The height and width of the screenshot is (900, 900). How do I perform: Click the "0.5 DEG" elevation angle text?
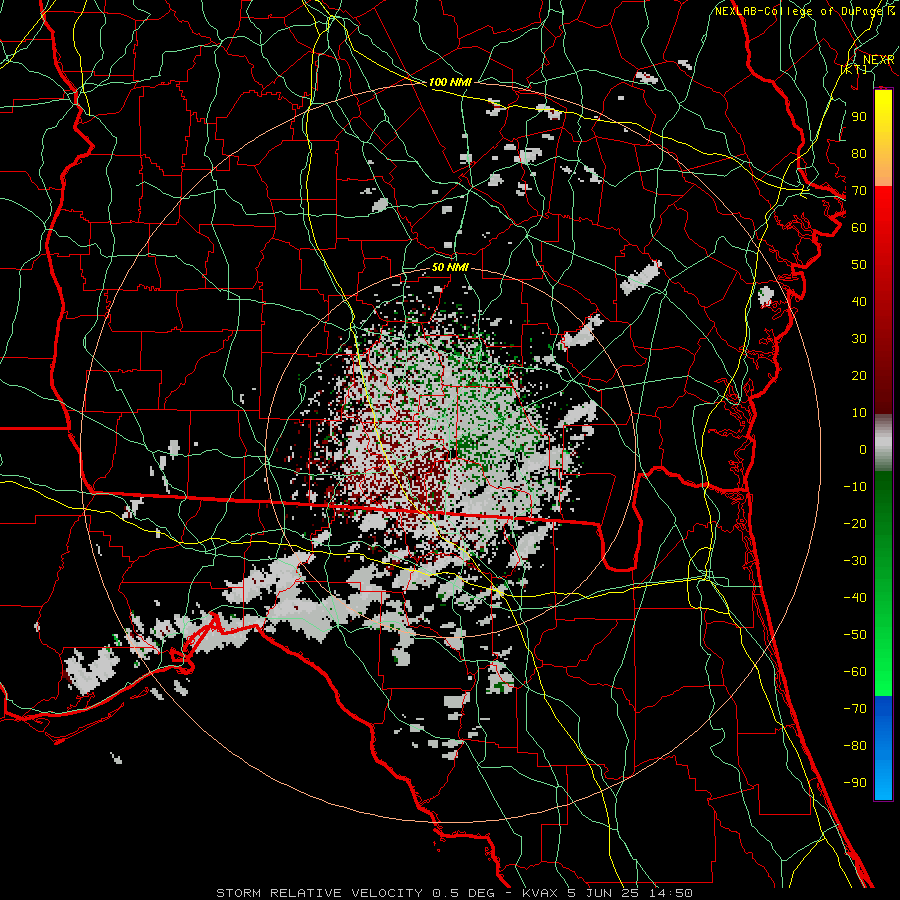tap(463, 893)
